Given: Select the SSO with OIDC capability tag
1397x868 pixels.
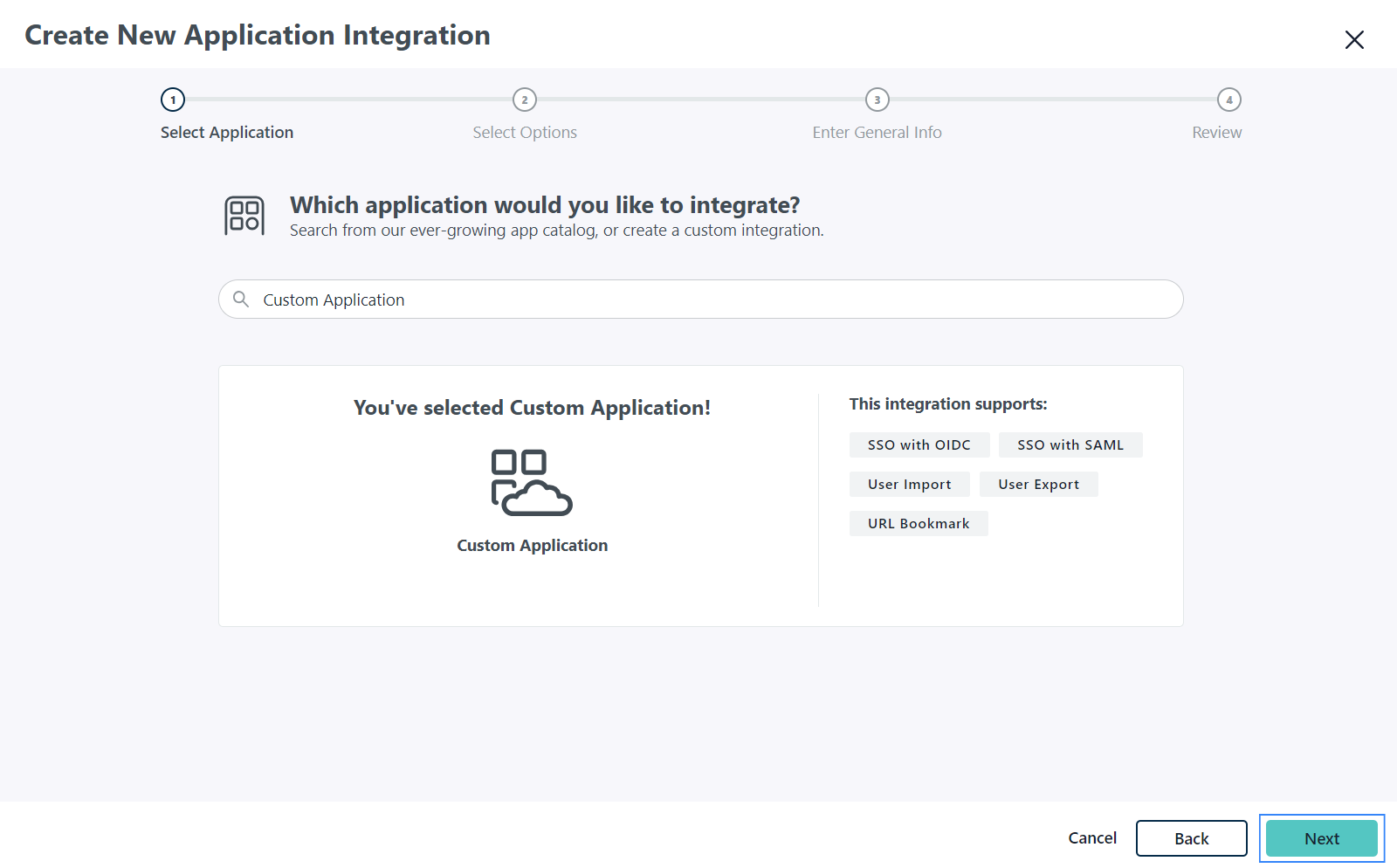Looking at the screenshot, I should point(919,444).
